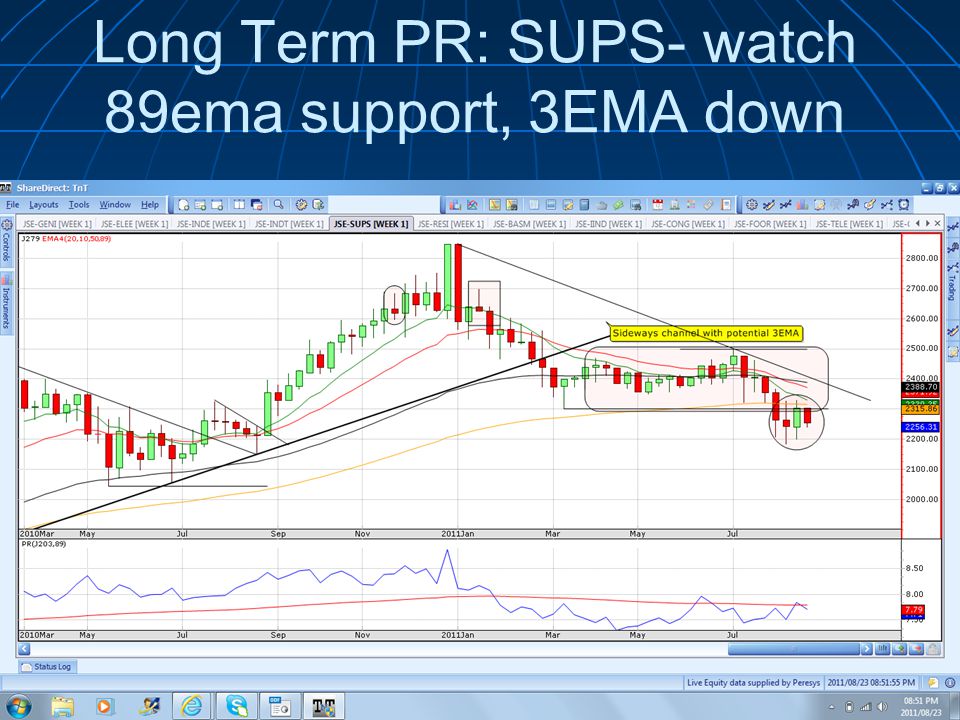Click the status bar note icon
Viewport: 960px width, 720px height.
tap(932, 682)
